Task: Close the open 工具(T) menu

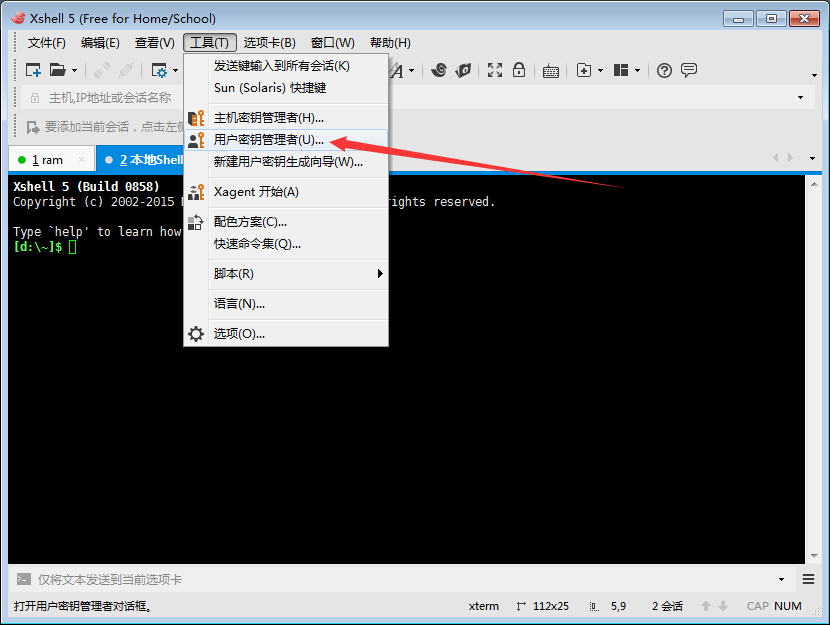Action: 210,43
